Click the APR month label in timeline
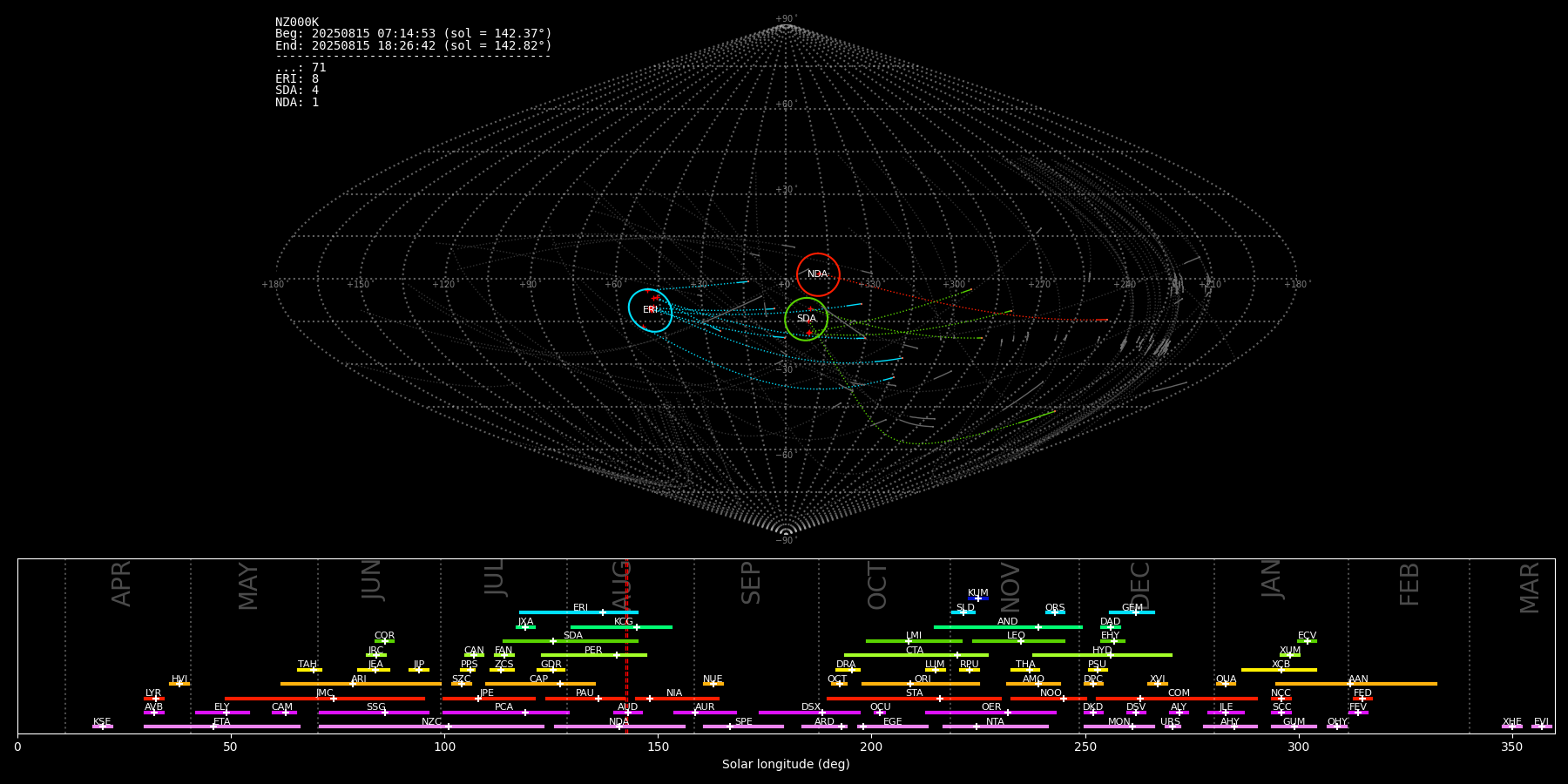Screen dimensions: 1568x784 point(121,584)
